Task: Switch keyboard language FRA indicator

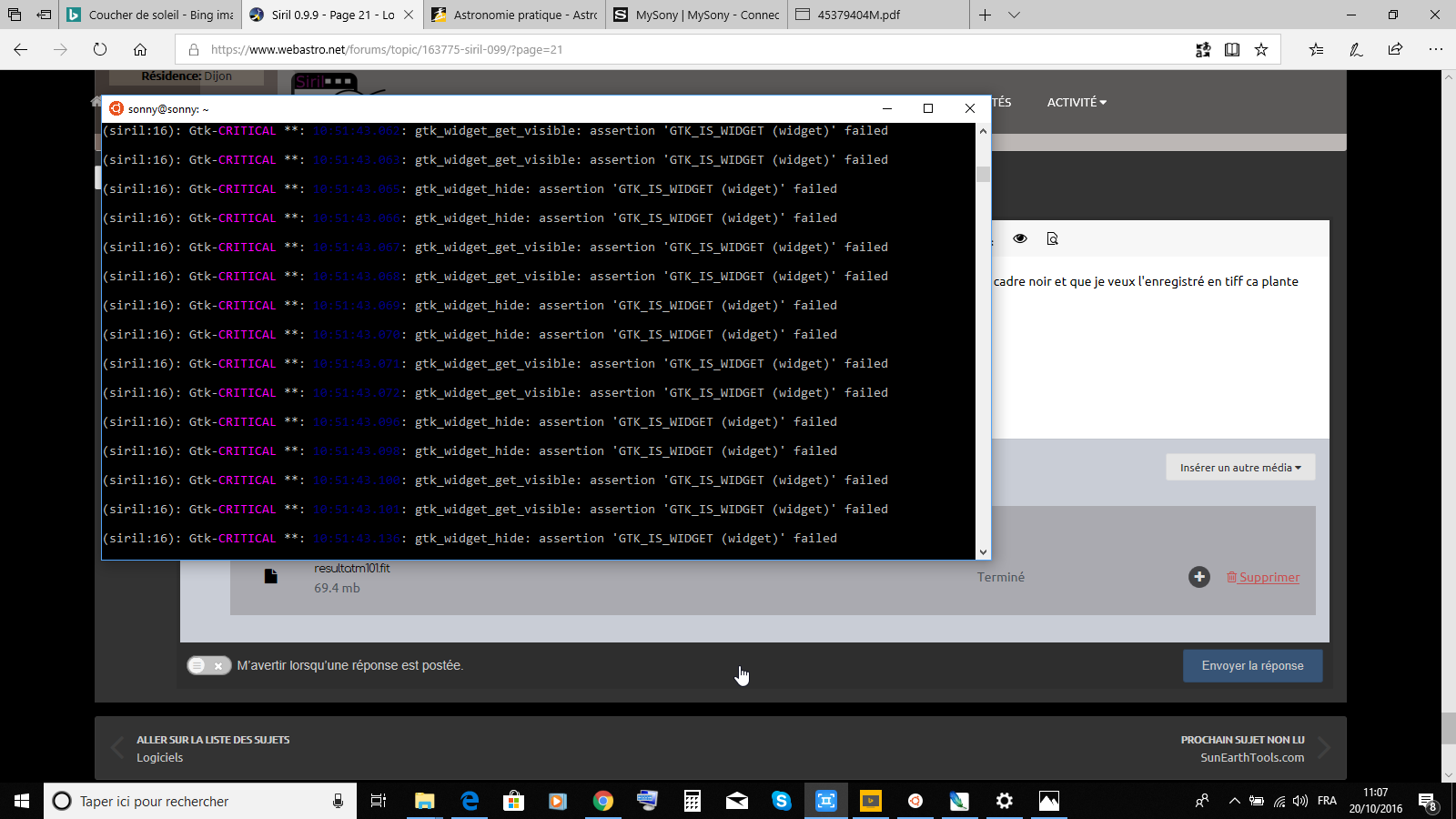Action: [x=1327, y=801]
